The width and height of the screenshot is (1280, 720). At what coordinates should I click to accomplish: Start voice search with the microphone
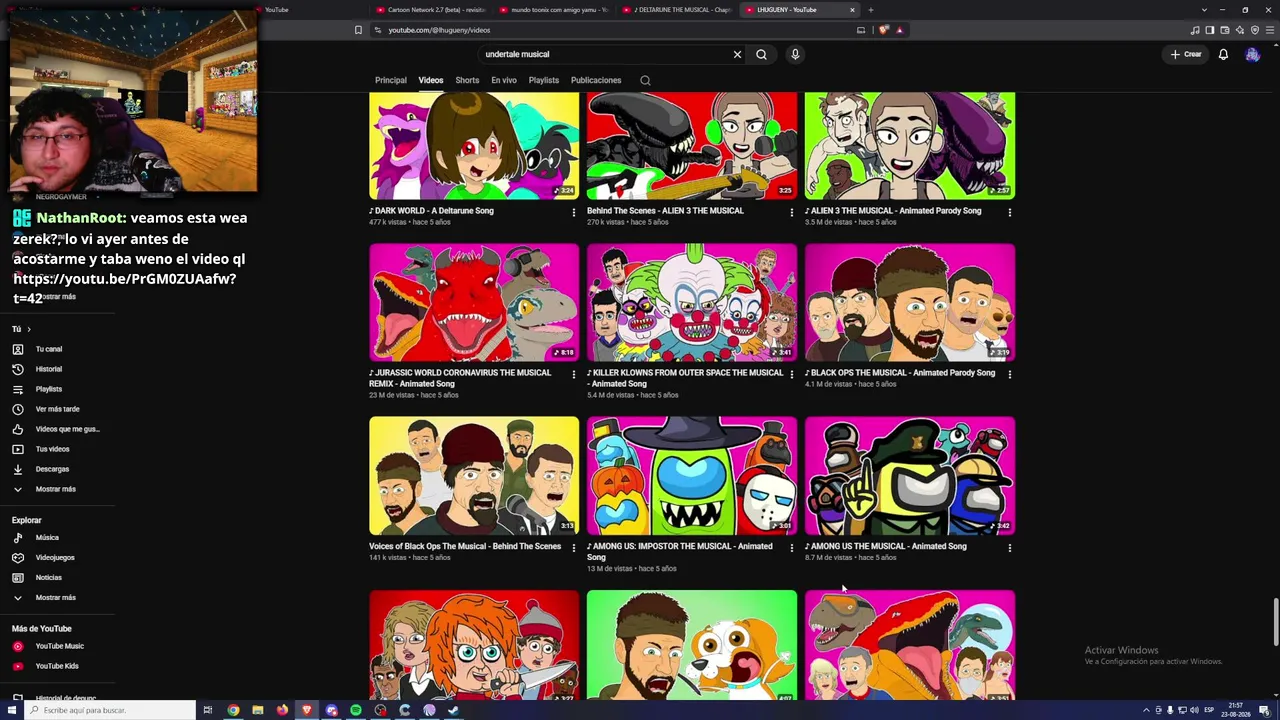[x=795, y=54]
